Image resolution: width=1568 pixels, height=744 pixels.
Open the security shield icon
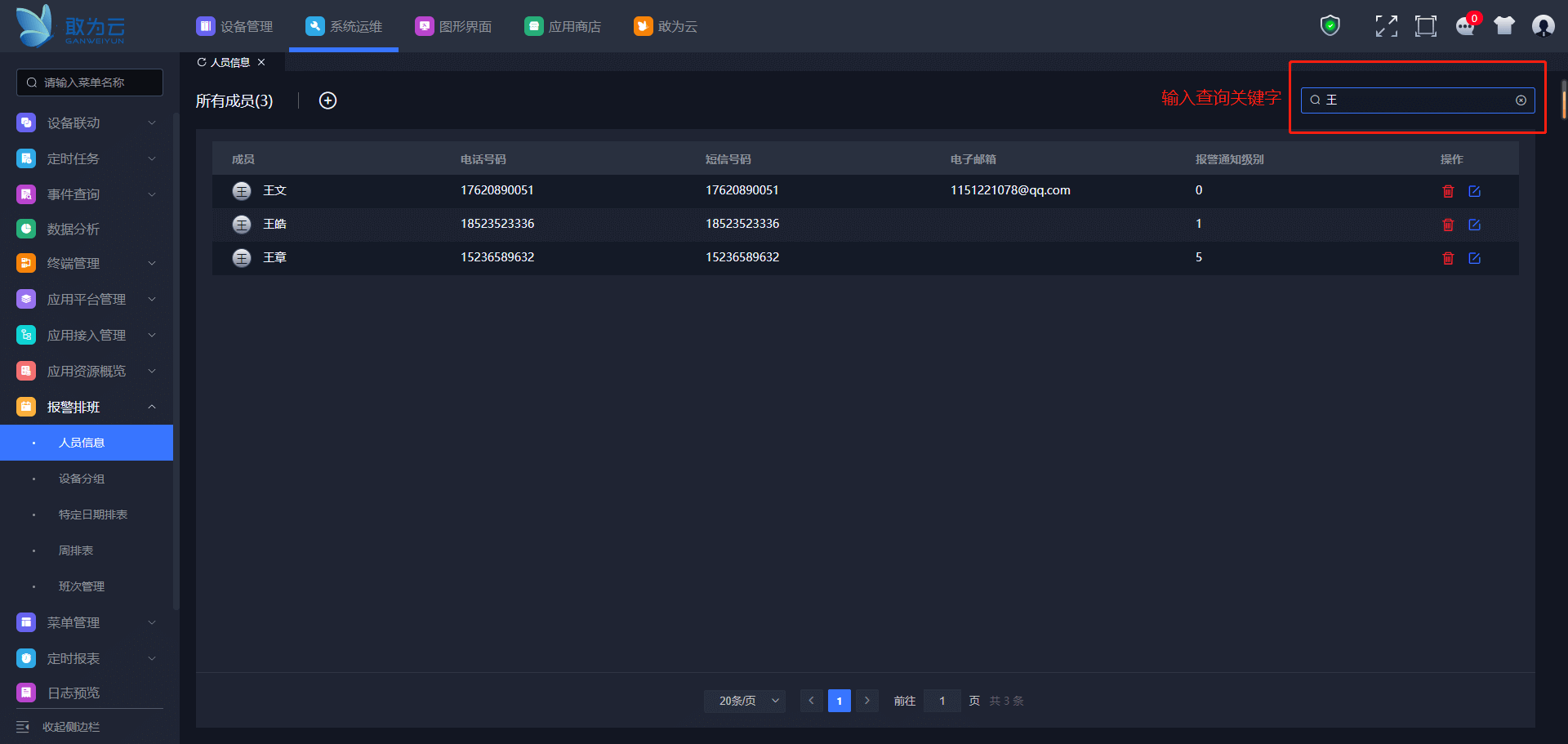(x=1330, y=25)
